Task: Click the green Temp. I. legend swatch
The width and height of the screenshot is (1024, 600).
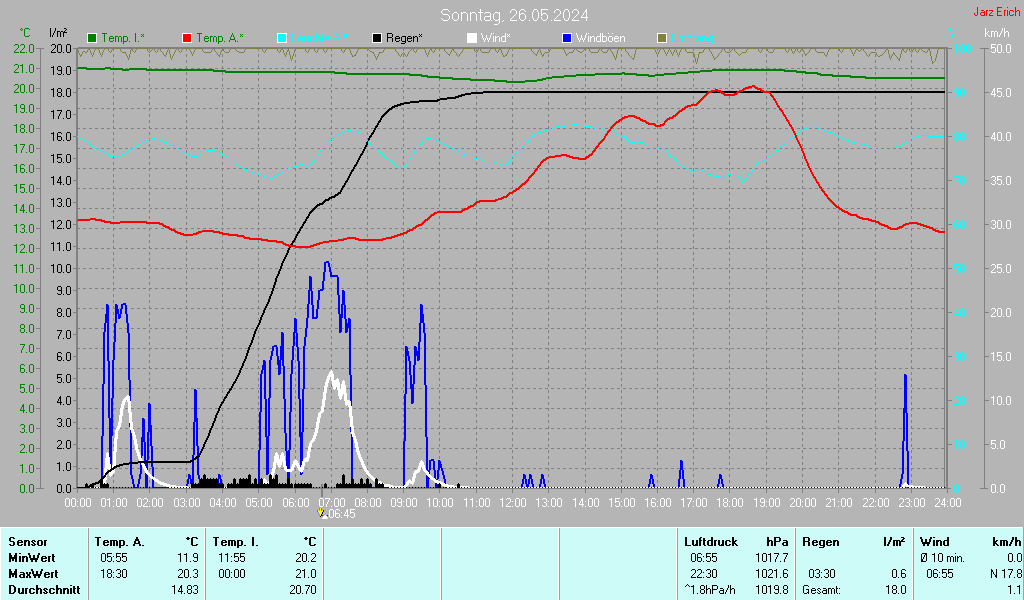Action: coord(92,39)
